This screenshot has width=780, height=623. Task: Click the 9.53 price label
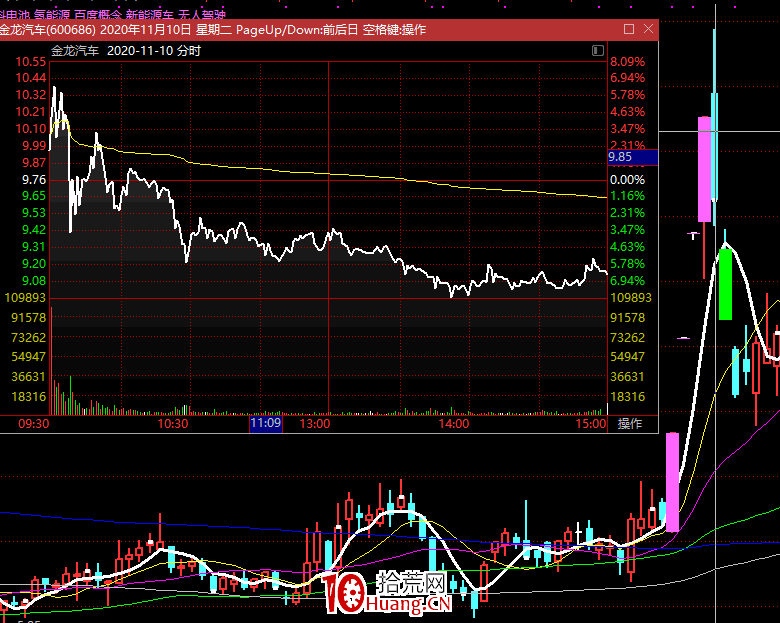[34, 213]
